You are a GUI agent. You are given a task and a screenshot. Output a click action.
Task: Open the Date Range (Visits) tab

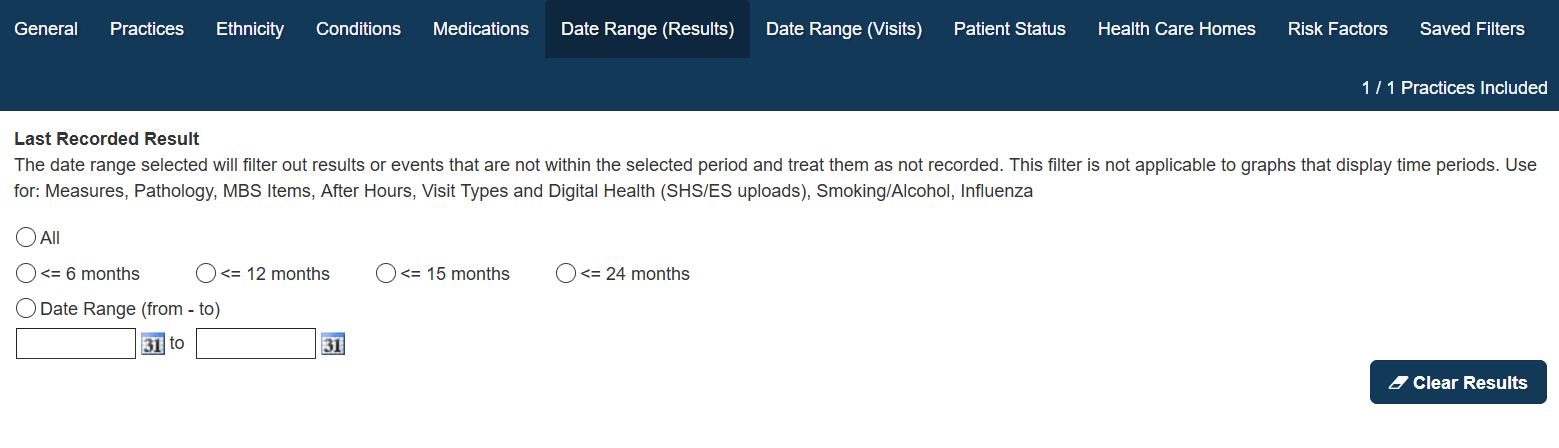pyautogui.click(x=844, y=29)
